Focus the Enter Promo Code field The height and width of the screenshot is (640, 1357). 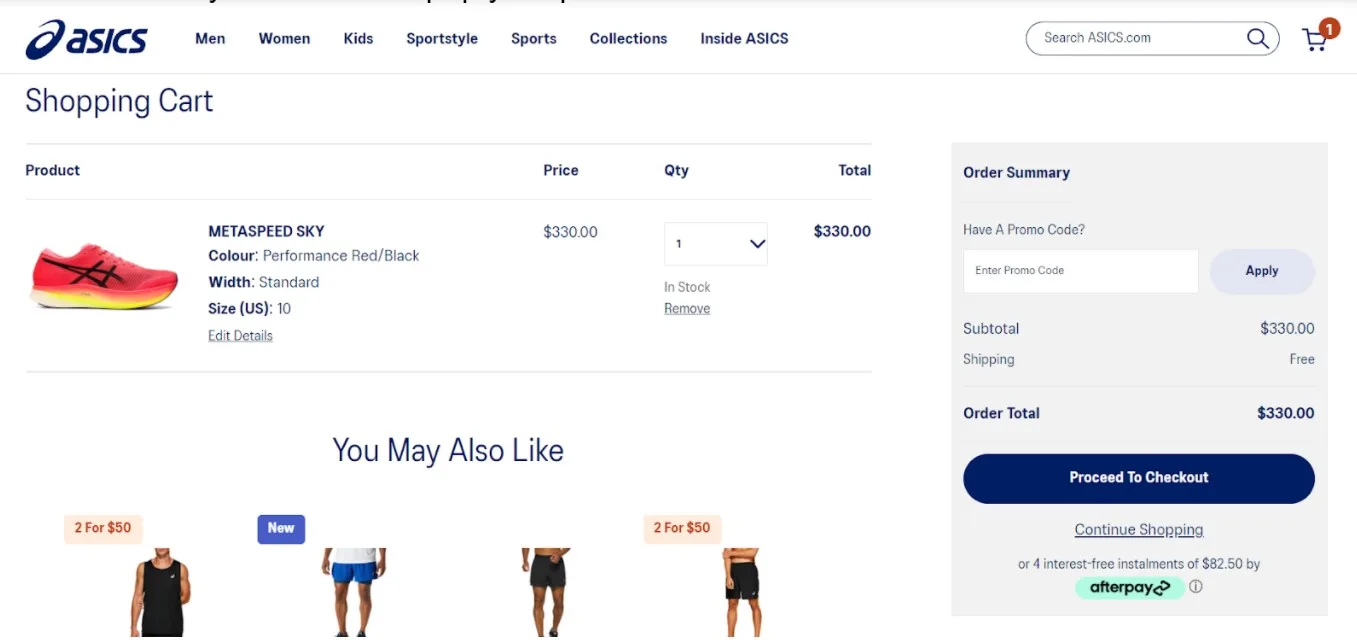pos(1081,271)
